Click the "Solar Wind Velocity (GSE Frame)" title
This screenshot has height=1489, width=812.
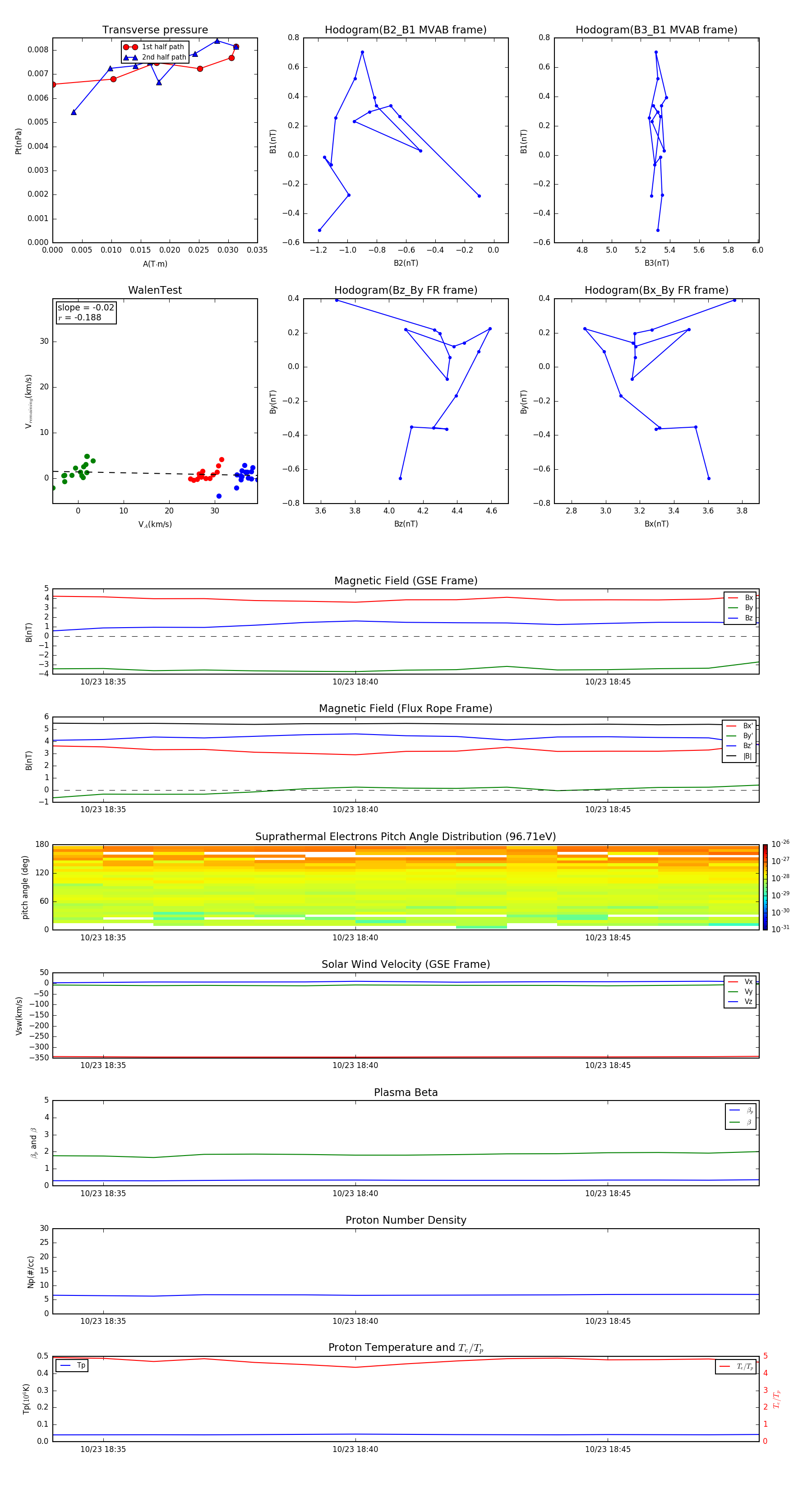(406, 965)
